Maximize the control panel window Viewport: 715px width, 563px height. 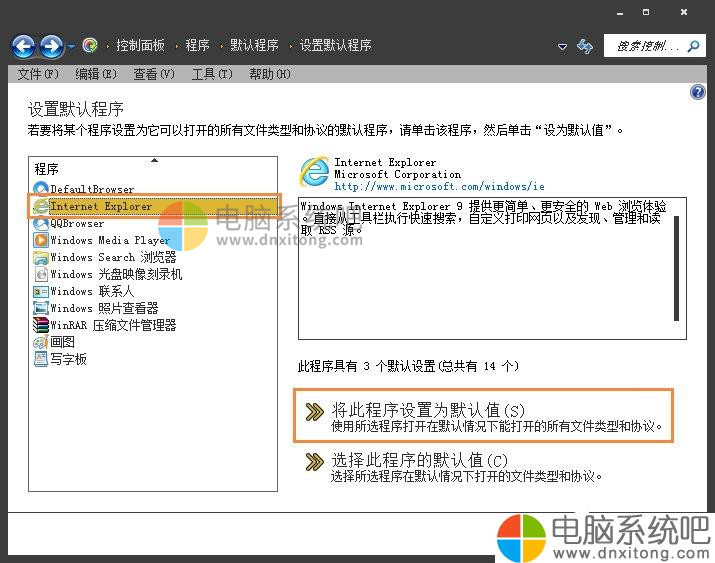(646, 12)
